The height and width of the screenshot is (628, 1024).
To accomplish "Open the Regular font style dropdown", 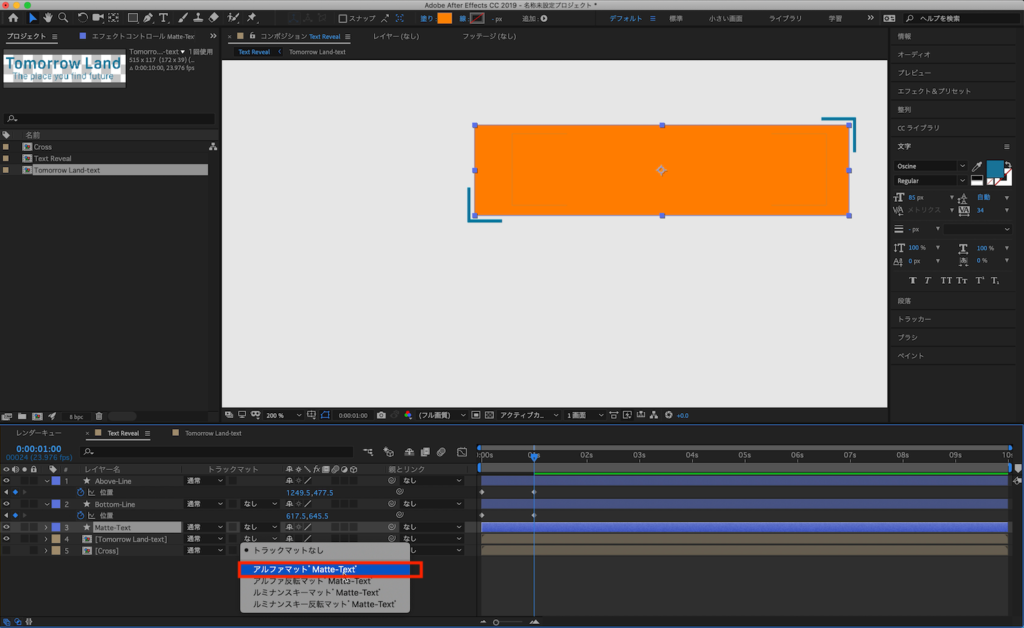I will 931,181.
